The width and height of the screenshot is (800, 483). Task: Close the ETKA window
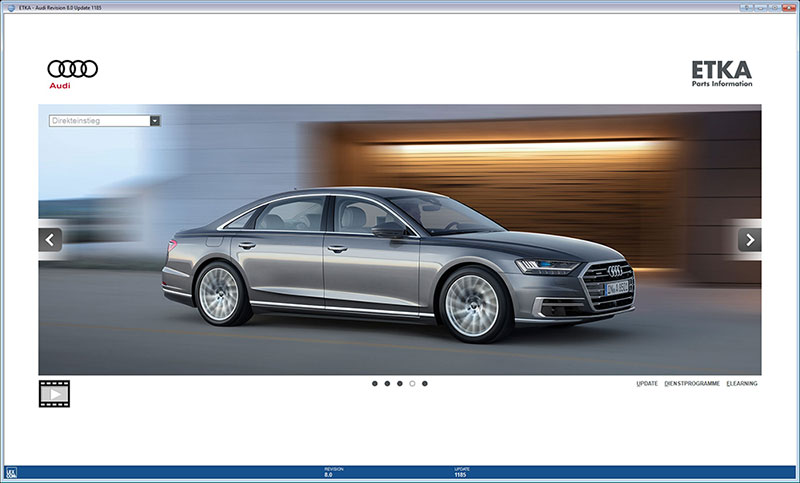(x=789, y=8)
